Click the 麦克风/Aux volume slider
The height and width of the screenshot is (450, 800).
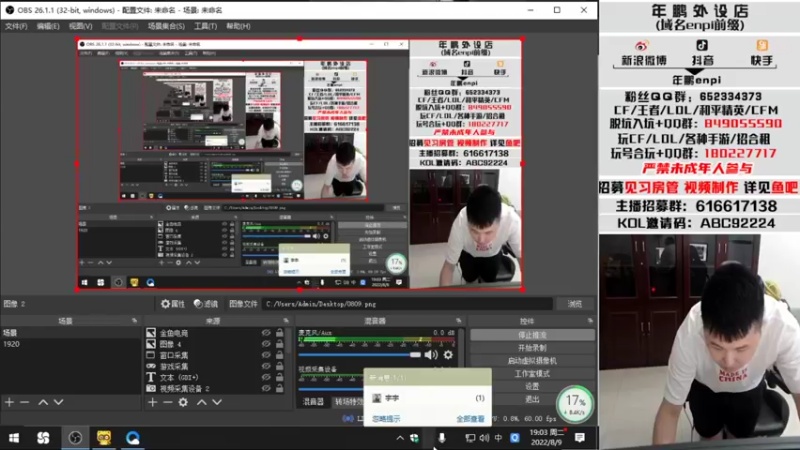pos(359,355)
